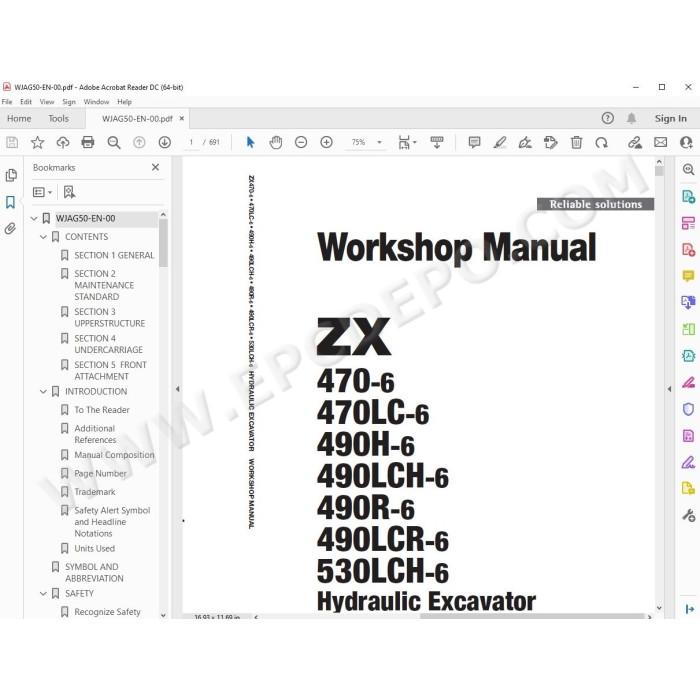The height and width of the screenshot is (700, 700).
Task: Click the Delete trash icon
Action: pos(576,142)
